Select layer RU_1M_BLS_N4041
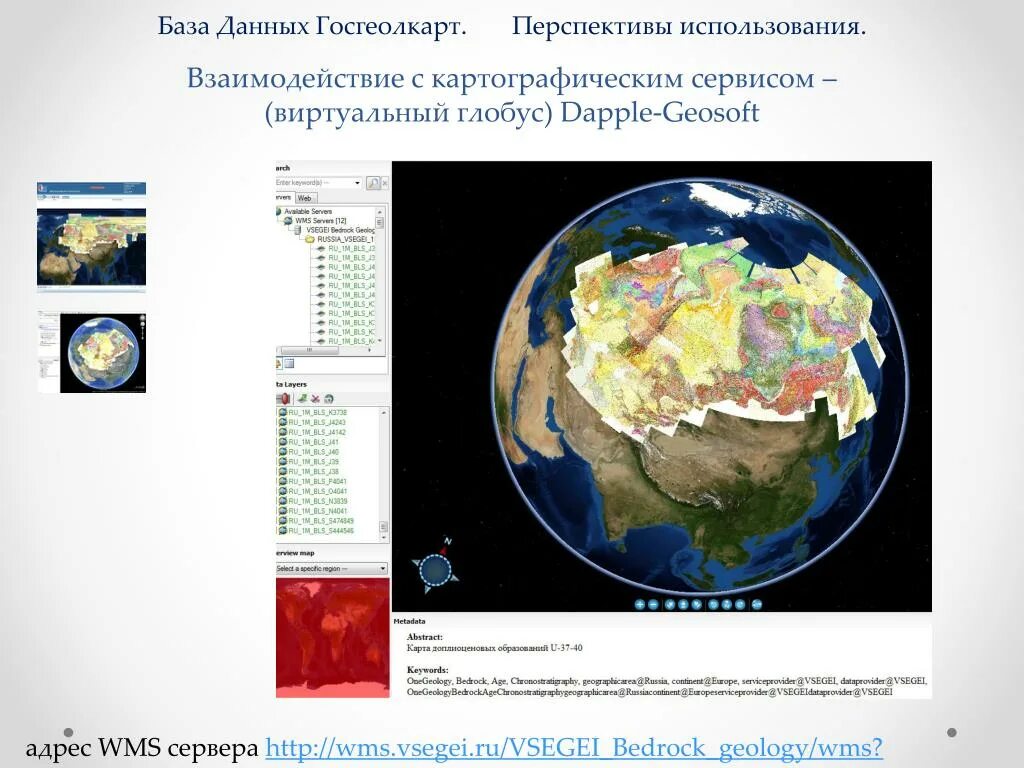 coord(317,511)
